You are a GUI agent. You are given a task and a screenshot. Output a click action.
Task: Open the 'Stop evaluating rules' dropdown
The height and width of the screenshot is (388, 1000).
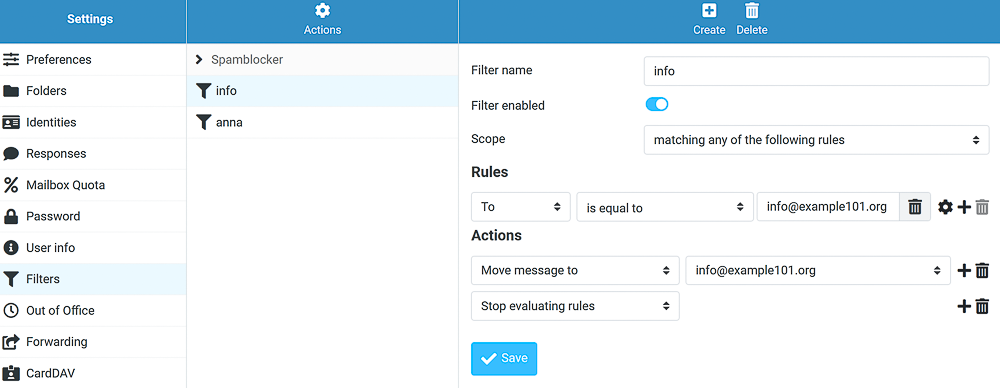tap(575, 306)
